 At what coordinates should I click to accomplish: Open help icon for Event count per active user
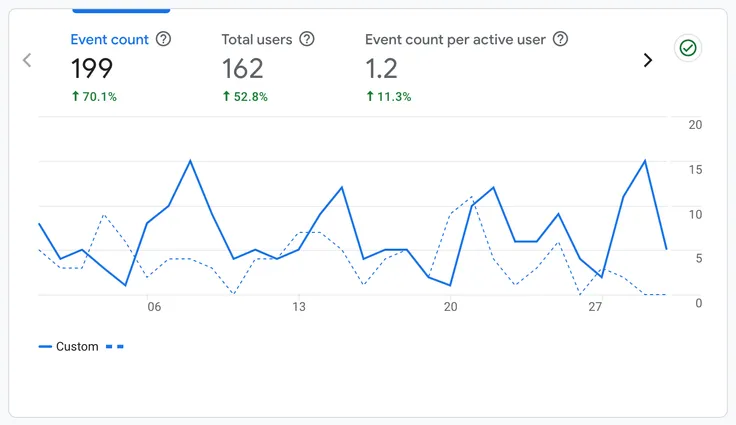tap(561, 40)
